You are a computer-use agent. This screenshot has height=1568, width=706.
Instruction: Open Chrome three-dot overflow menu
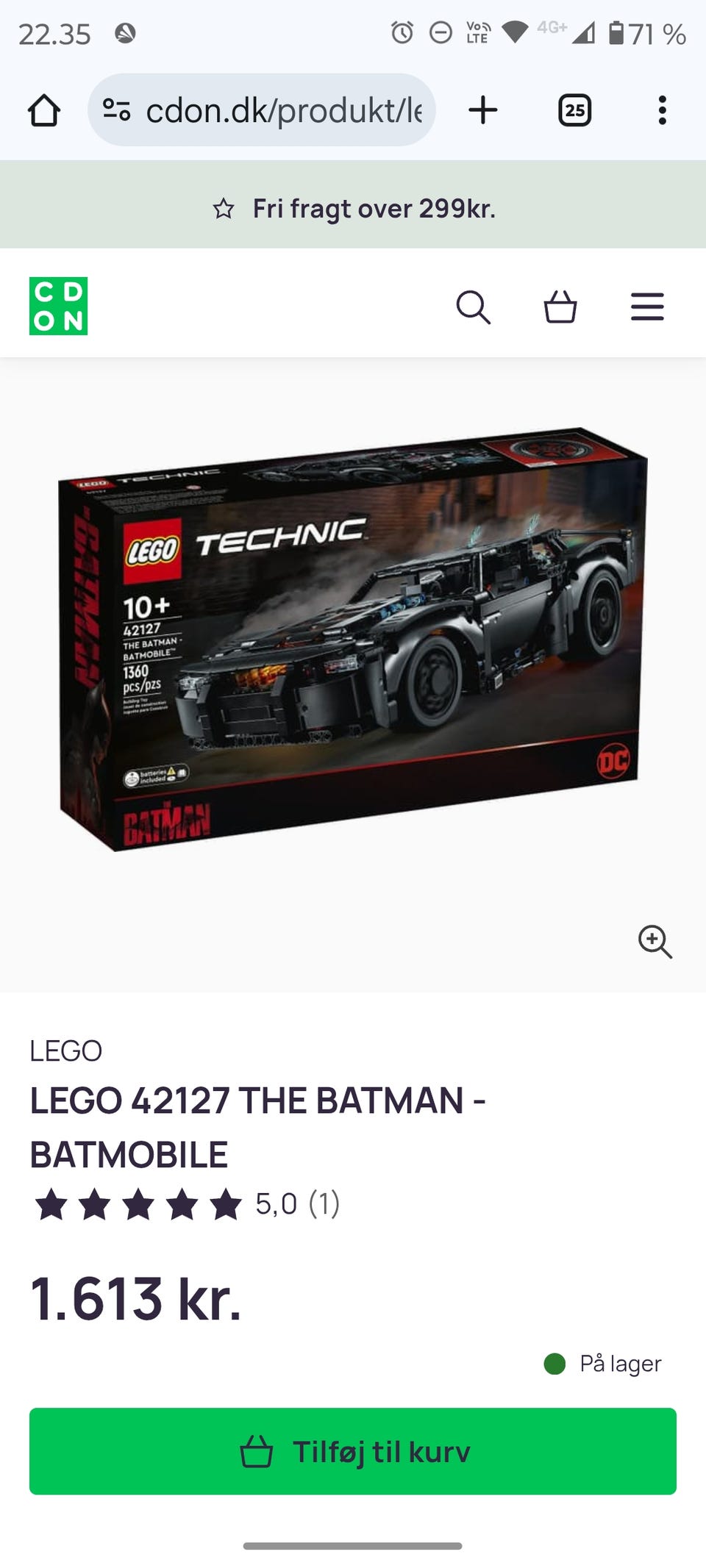click(663, 110)
